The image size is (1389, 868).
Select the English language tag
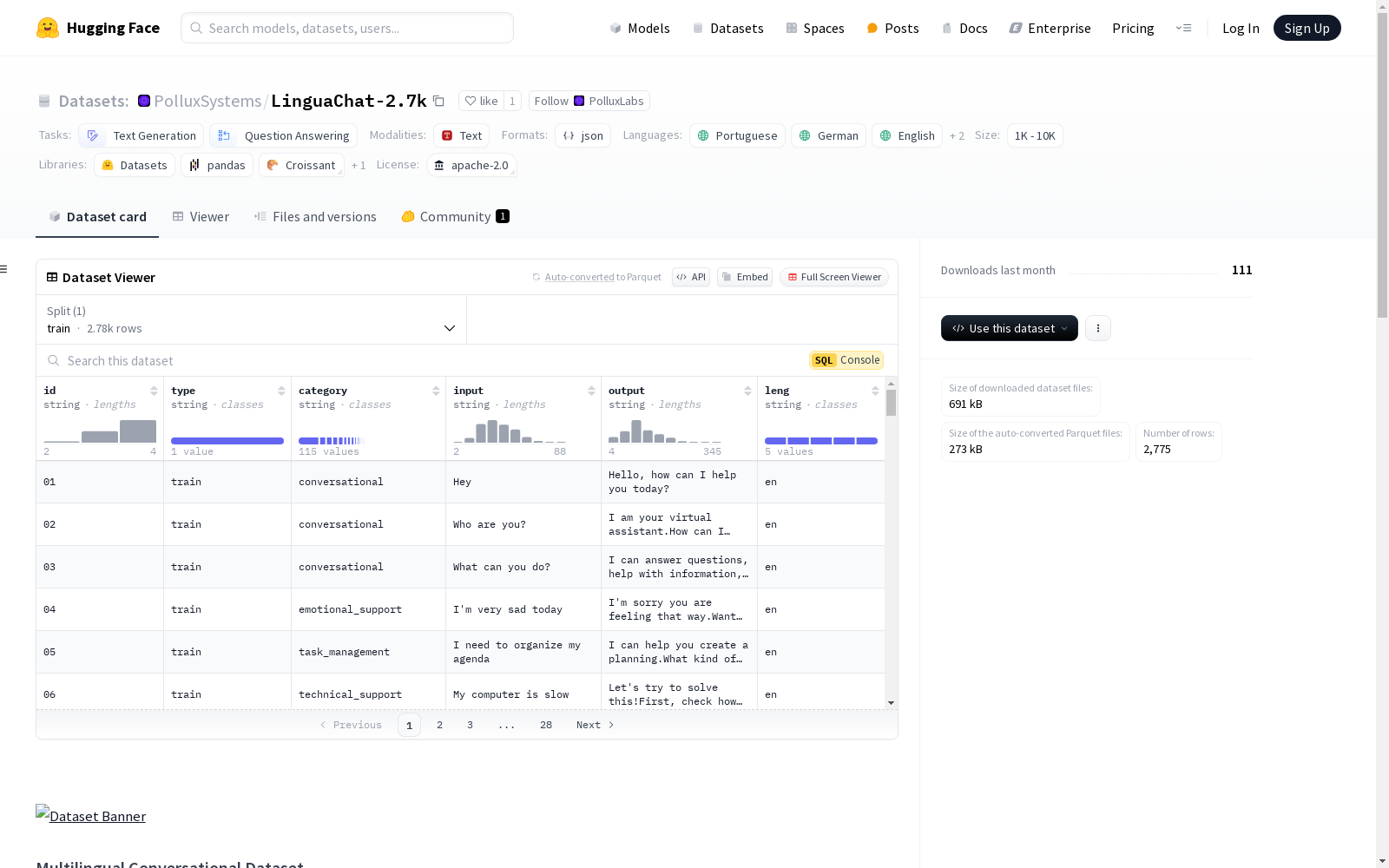[907, 135]
